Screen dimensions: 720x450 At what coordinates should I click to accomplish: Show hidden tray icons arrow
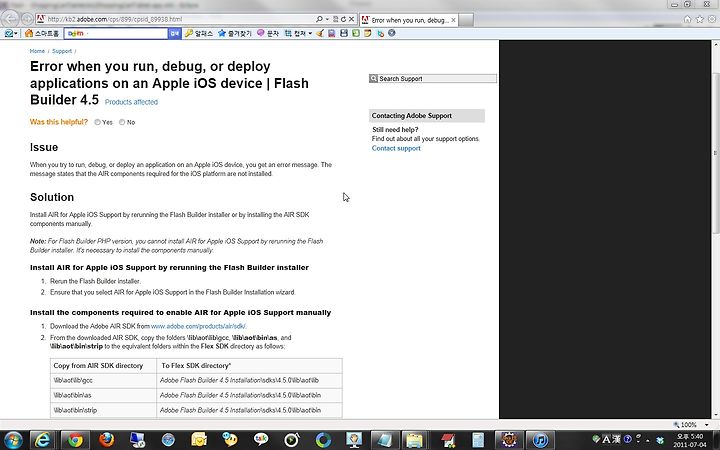click(648, 440)
